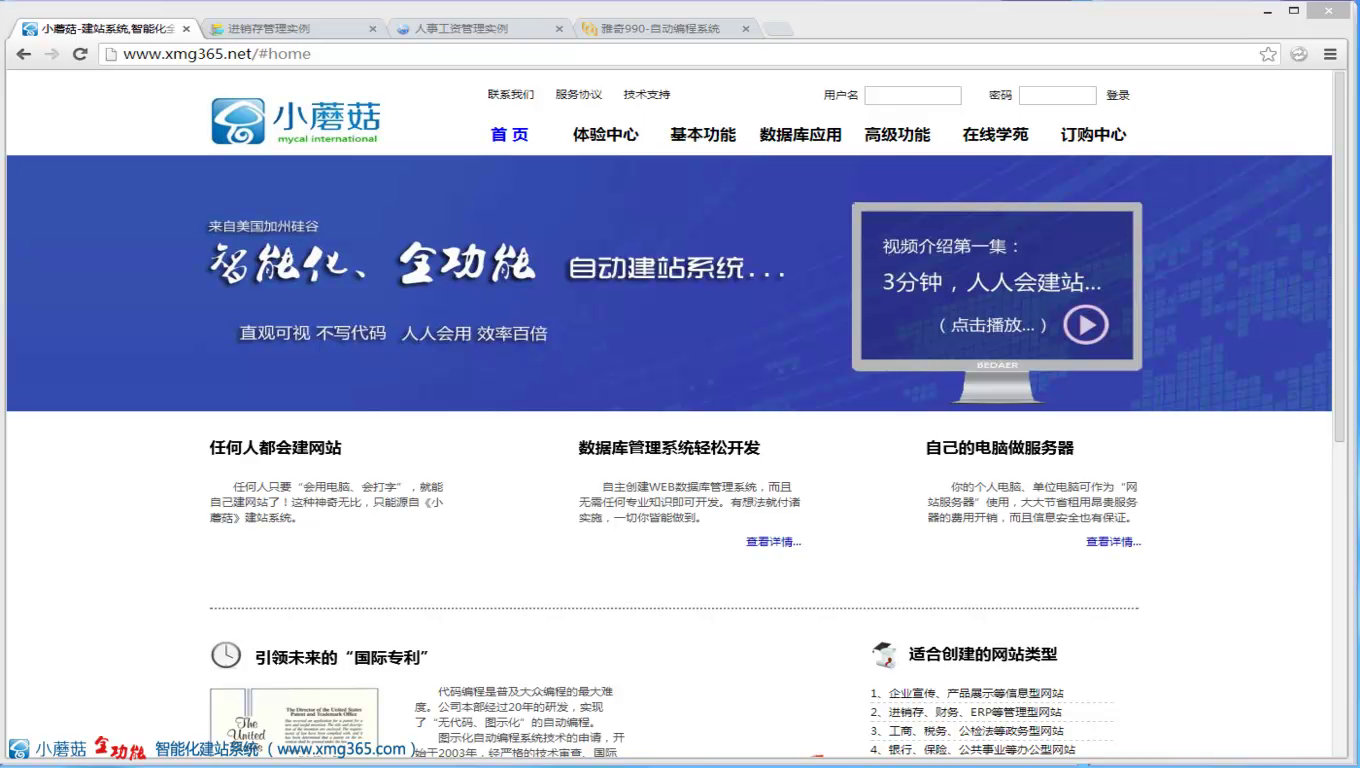Image resolution: width=1360 pixels, height=768 pixels.
Task: Click the 登录 login button
Action: tap(1118, 95)
